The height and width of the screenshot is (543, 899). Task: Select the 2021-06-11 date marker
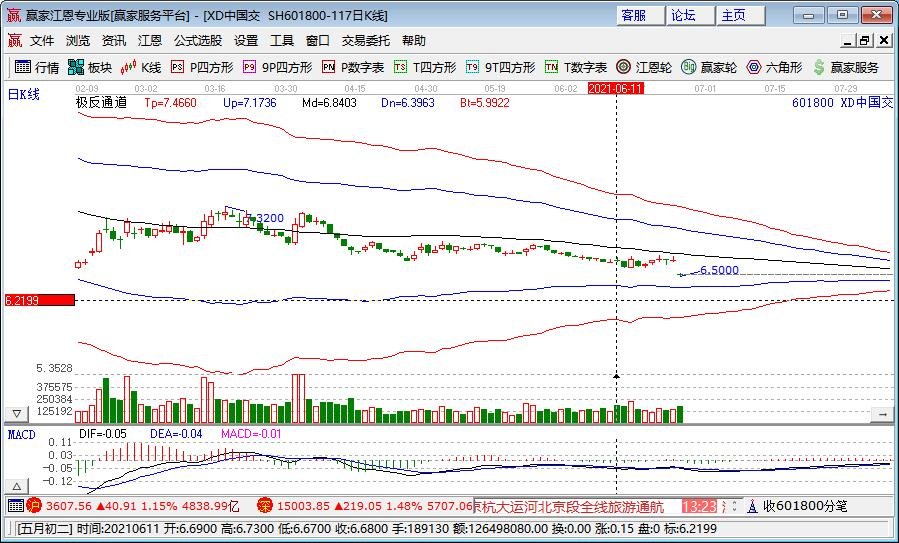point(616,88)
